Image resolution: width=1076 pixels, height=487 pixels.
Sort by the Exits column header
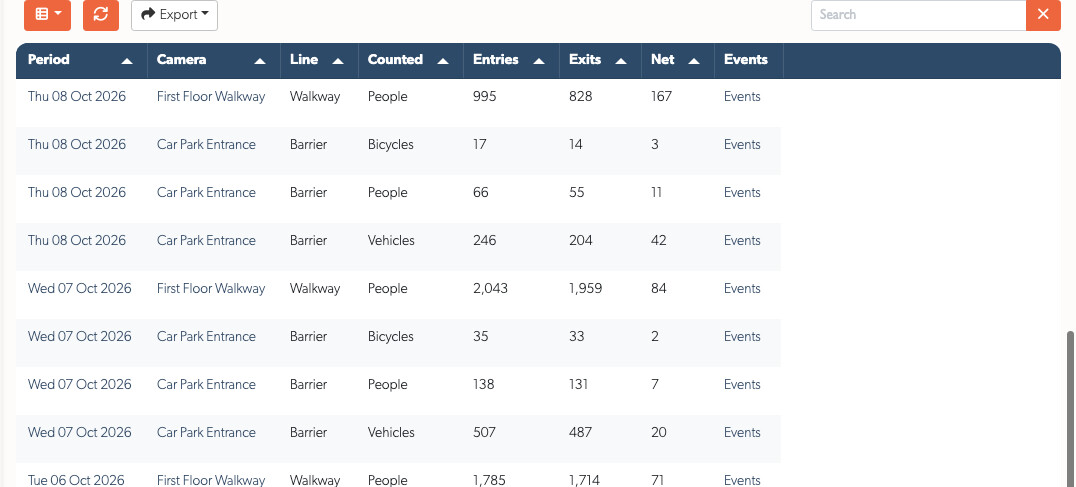(x=599, y=60)
